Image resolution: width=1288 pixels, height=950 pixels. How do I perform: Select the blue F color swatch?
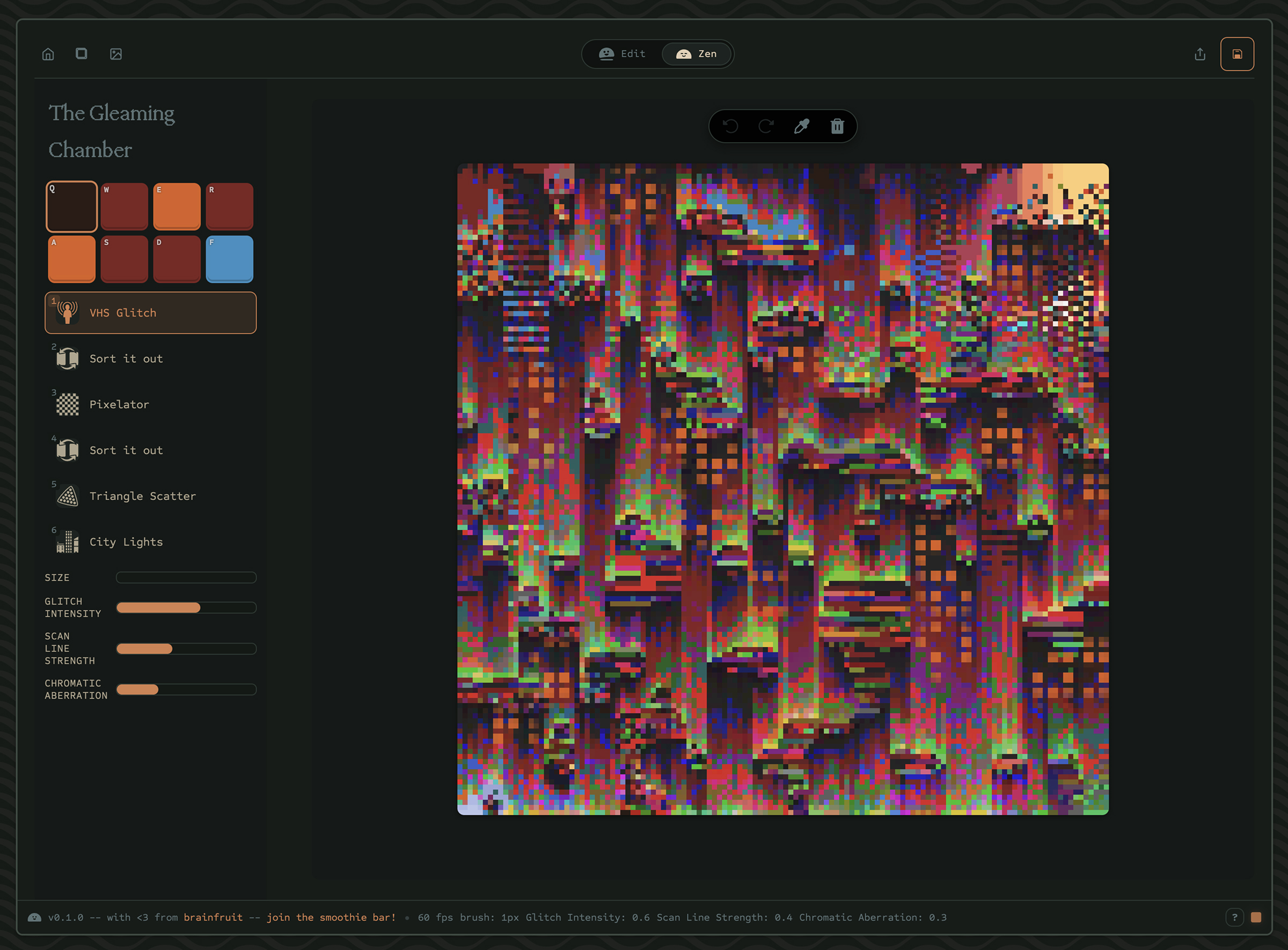pos(229,259)
